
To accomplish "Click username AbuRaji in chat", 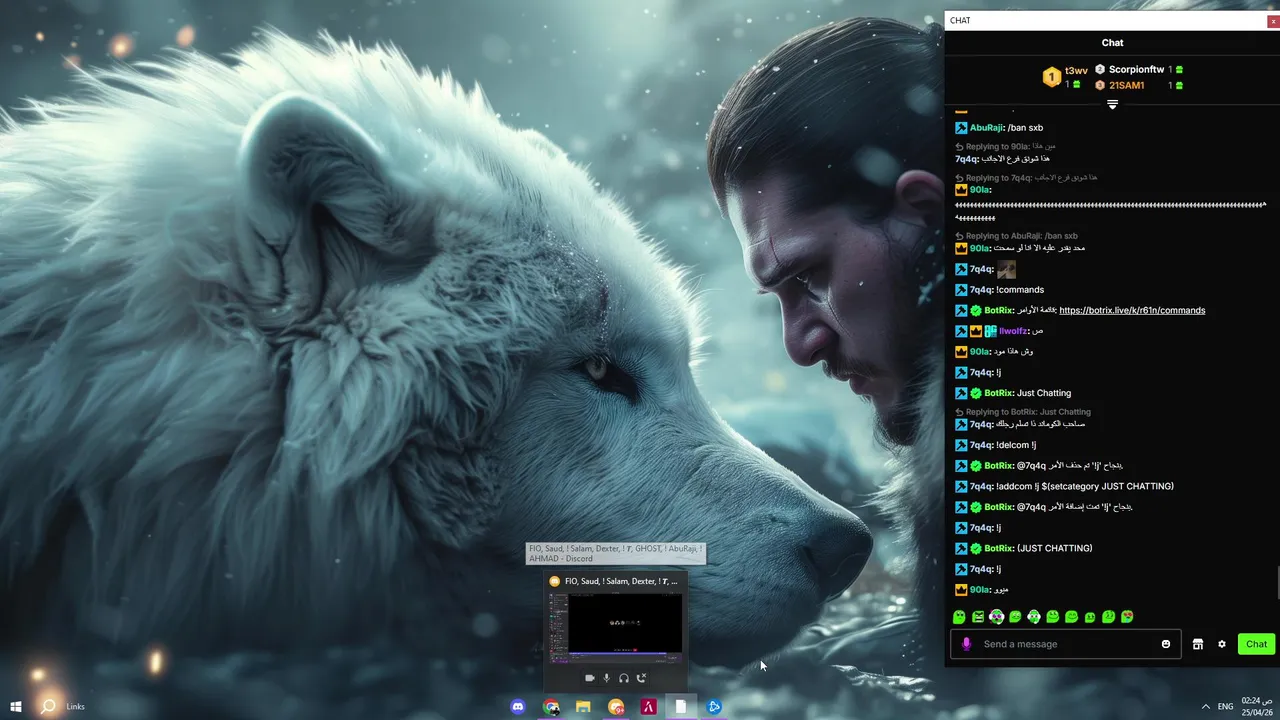I will point(986,128).
